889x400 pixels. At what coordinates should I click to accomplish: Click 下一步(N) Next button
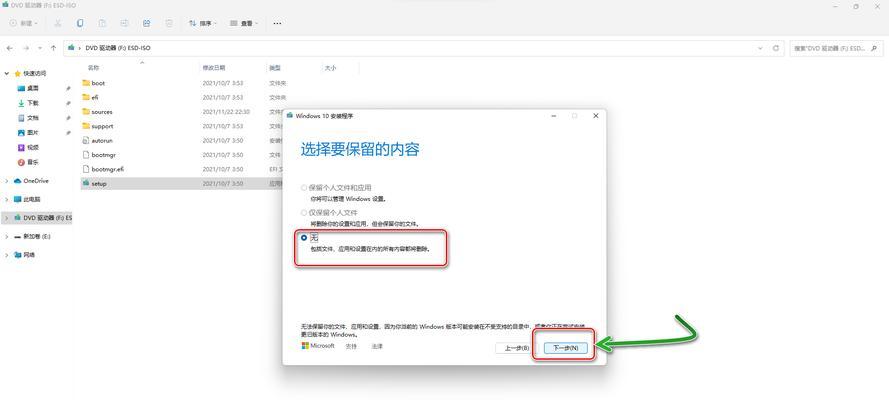point(565,348)
